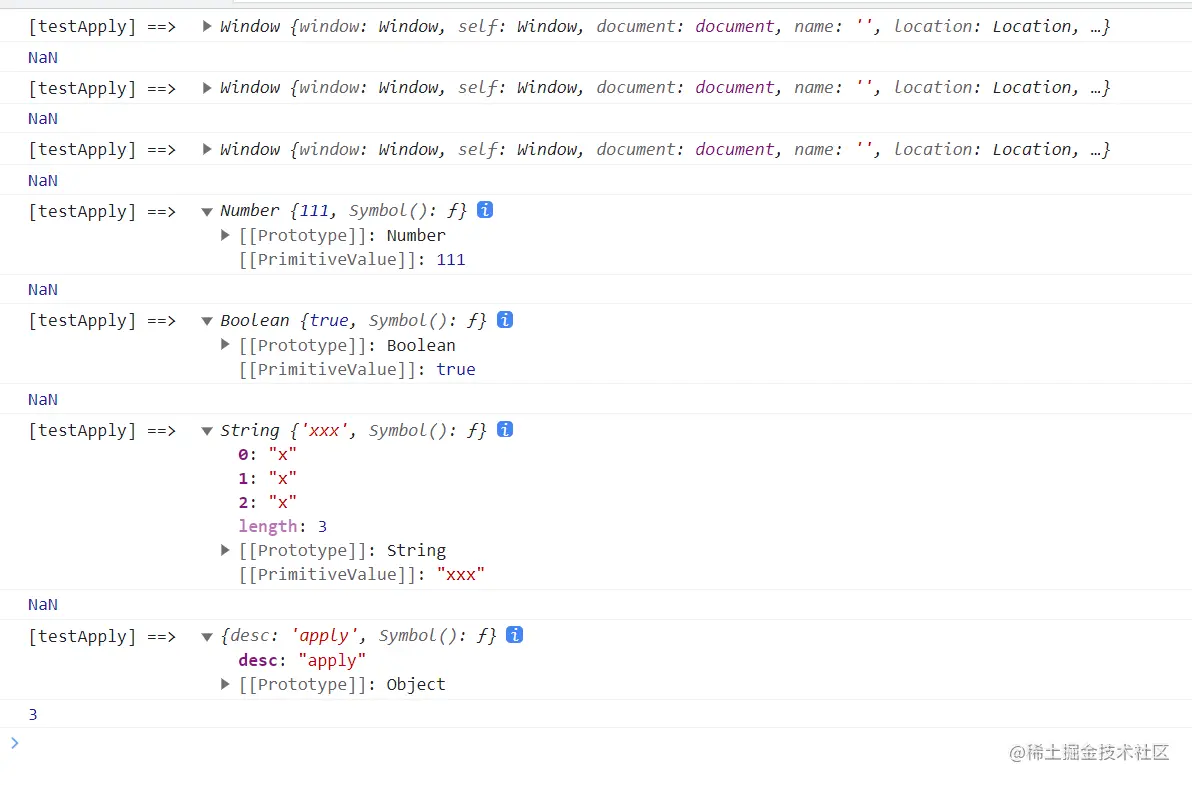Expand [[Prototype]]: String entry
This screenshot has height=785, width=1192.
coord(225,549)
